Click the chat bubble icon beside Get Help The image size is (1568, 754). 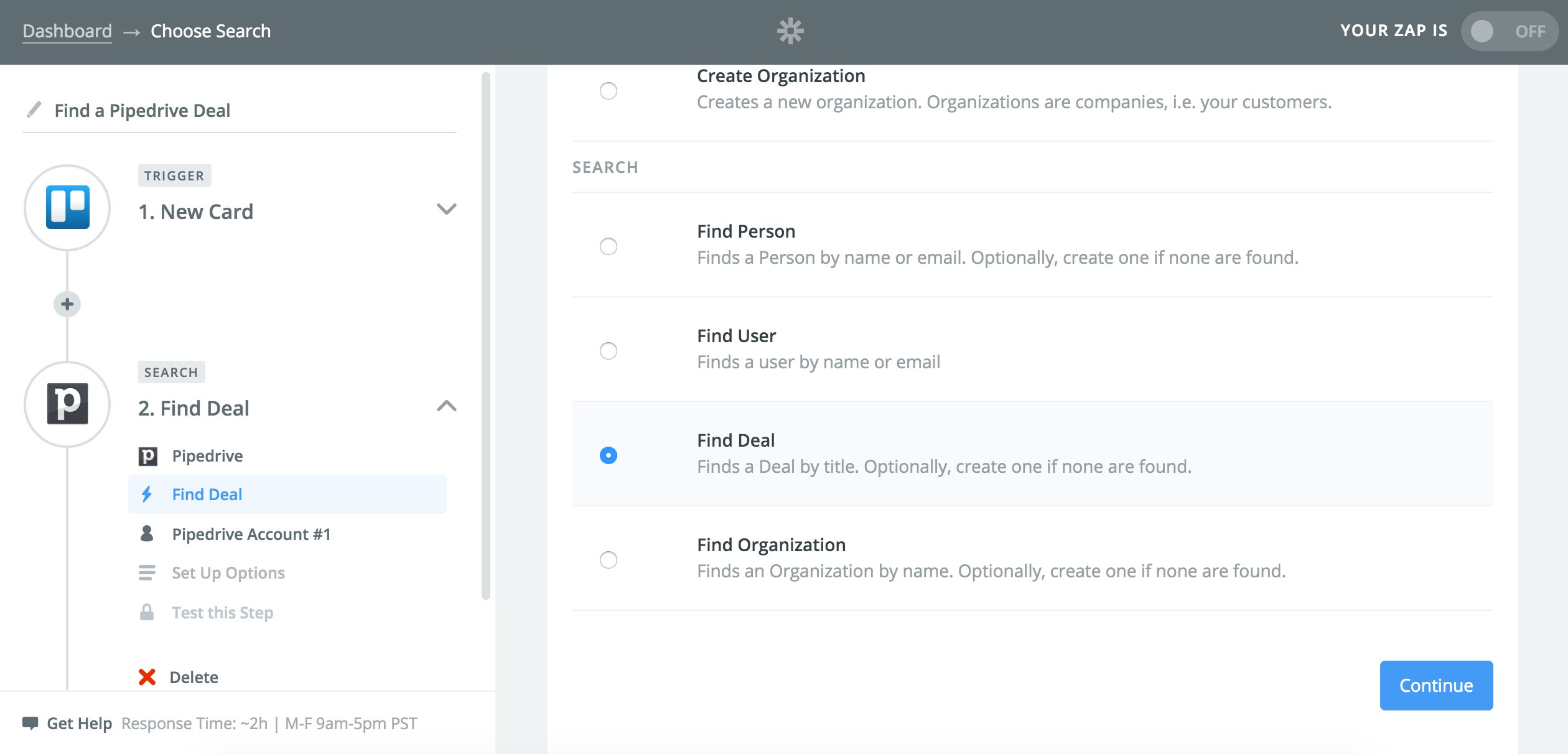tap(30, 724)
